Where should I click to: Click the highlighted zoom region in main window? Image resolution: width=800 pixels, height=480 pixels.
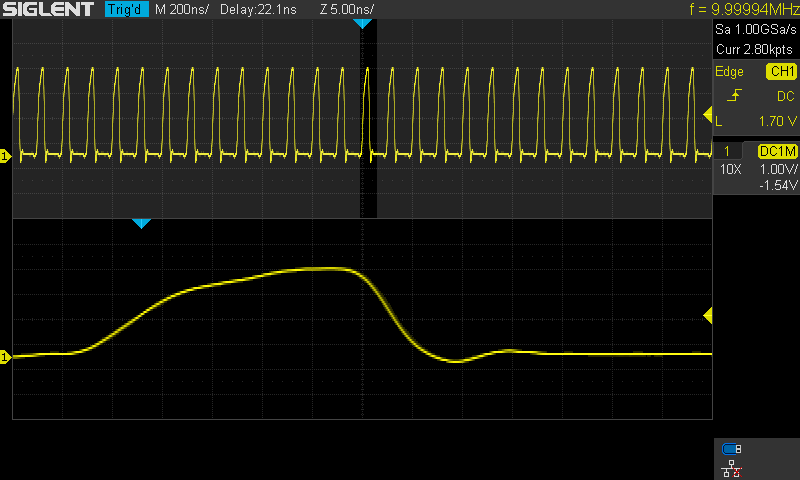(368, 118)
